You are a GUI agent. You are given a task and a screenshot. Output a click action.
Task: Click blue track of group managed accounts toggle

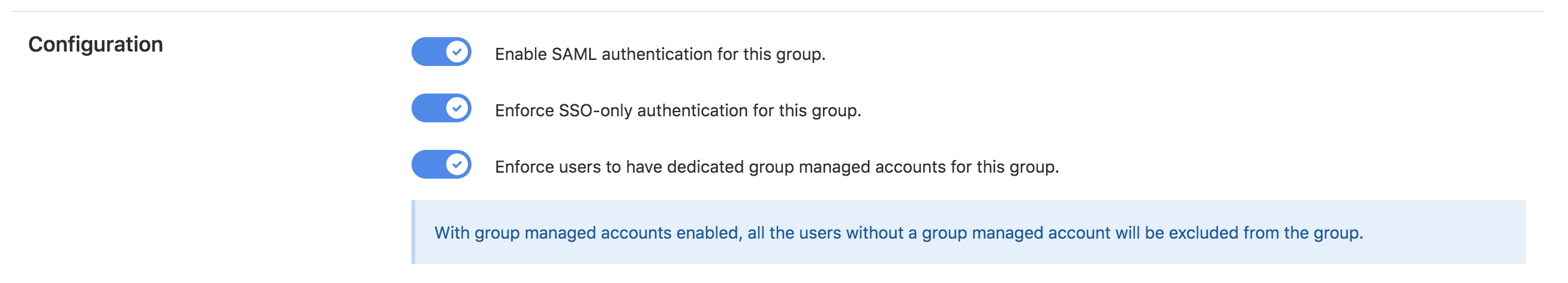tap(428, 165)
